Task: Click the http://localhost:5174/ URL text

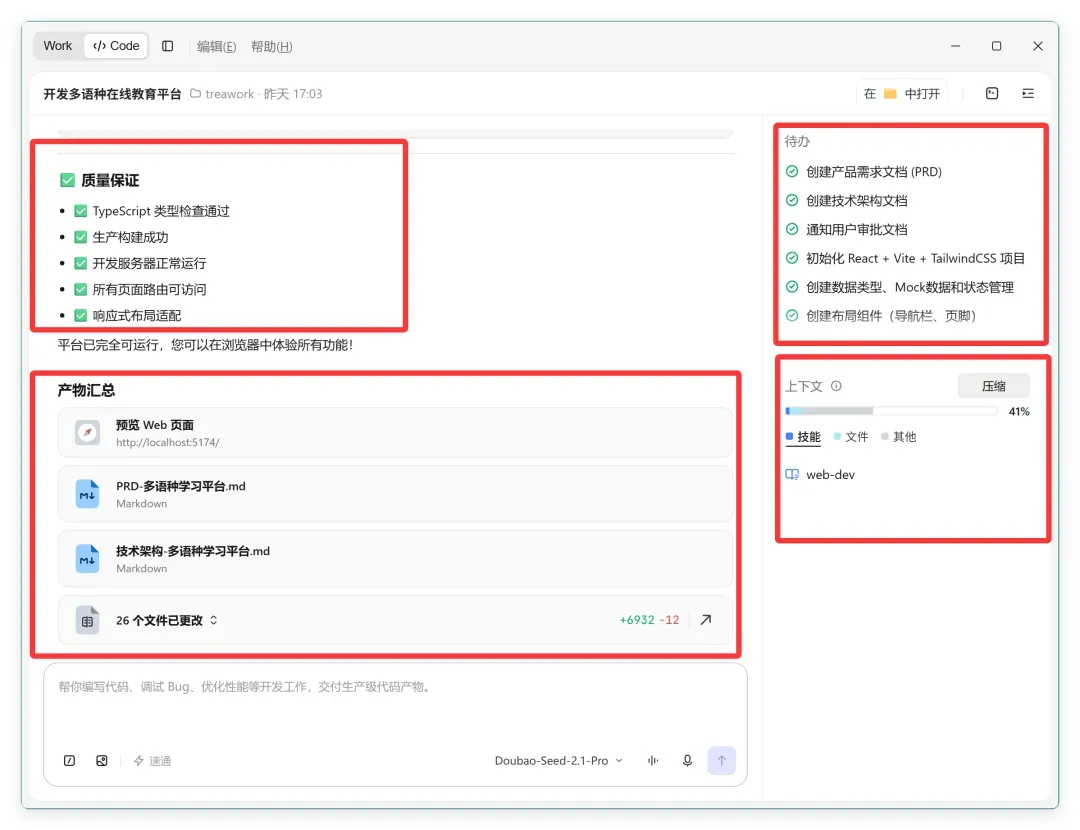Action: [x=167, y=442]
